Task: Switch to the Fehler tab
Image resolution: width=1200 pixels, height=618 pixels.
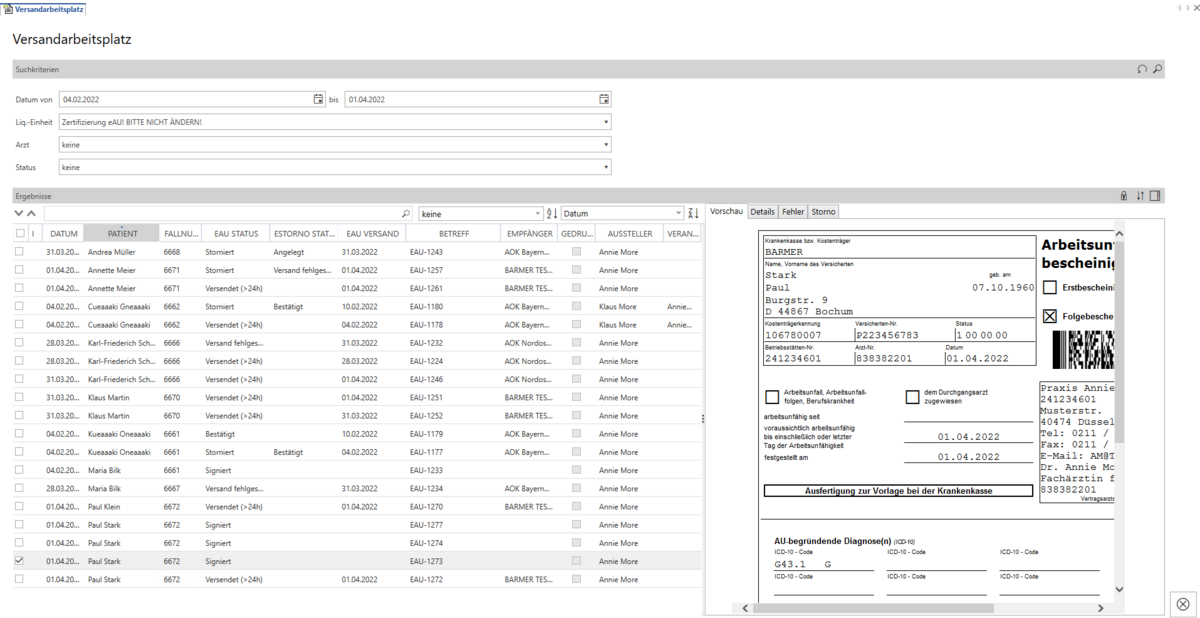Action: pyautogui.click(x=793, y=212)
